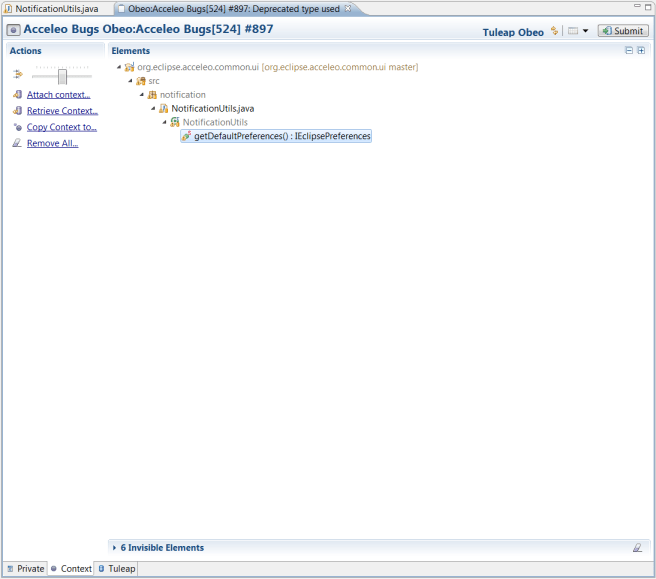This screenshot has width=656, height=579.
Task: Click the Retrieve Context icon
Action: 17,111
